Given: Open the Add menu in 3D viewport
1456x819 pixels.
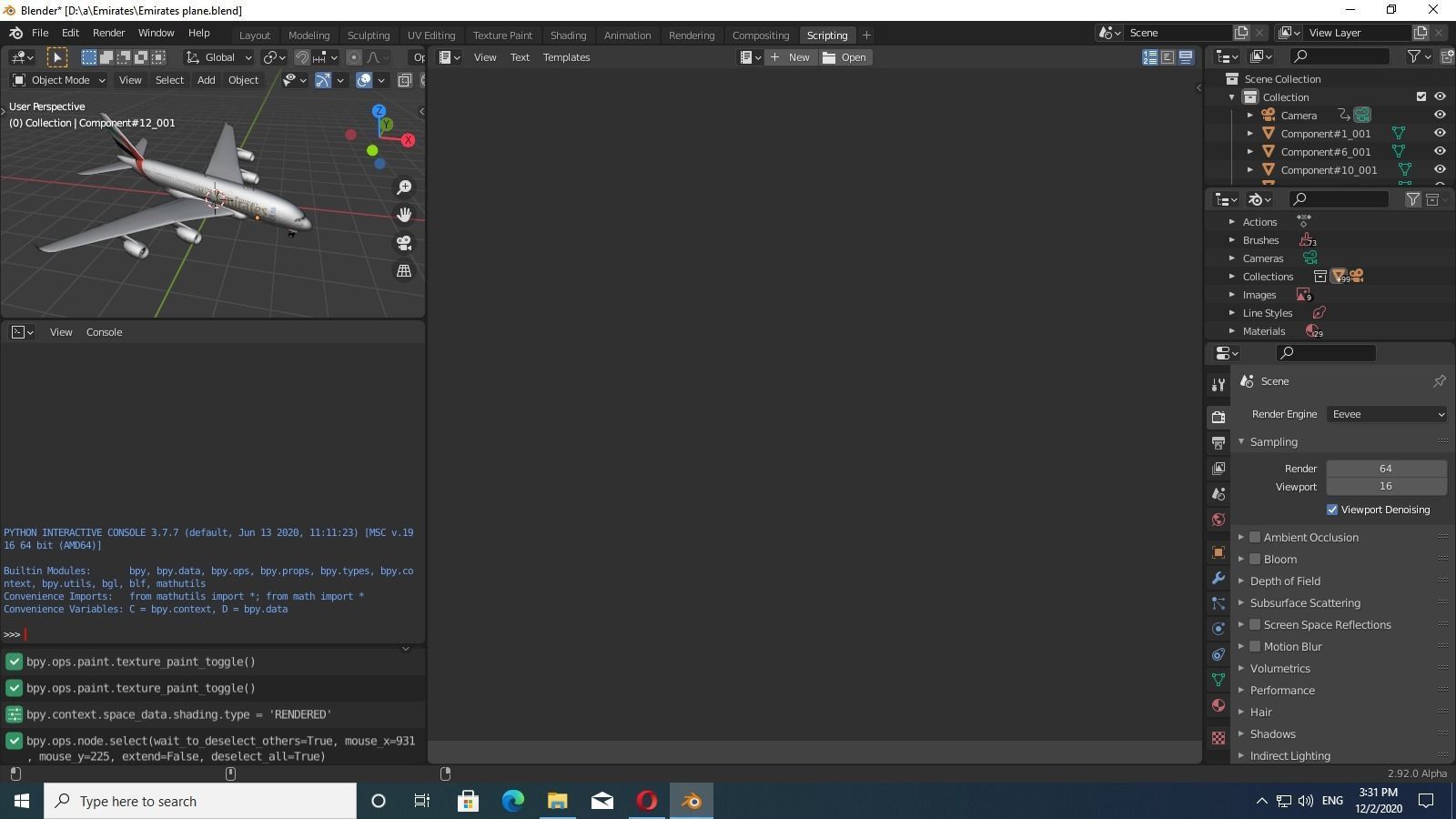Looking at the screenshot, I should (x=206, y=80).
